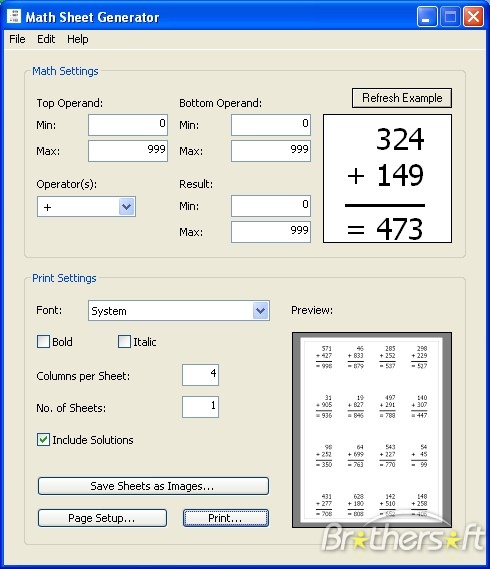The height and width of the screenshot is (569, 490).
Task: Expand the Operator(s) dropdown
Action: pyautogui.click(x=127, y=207)
